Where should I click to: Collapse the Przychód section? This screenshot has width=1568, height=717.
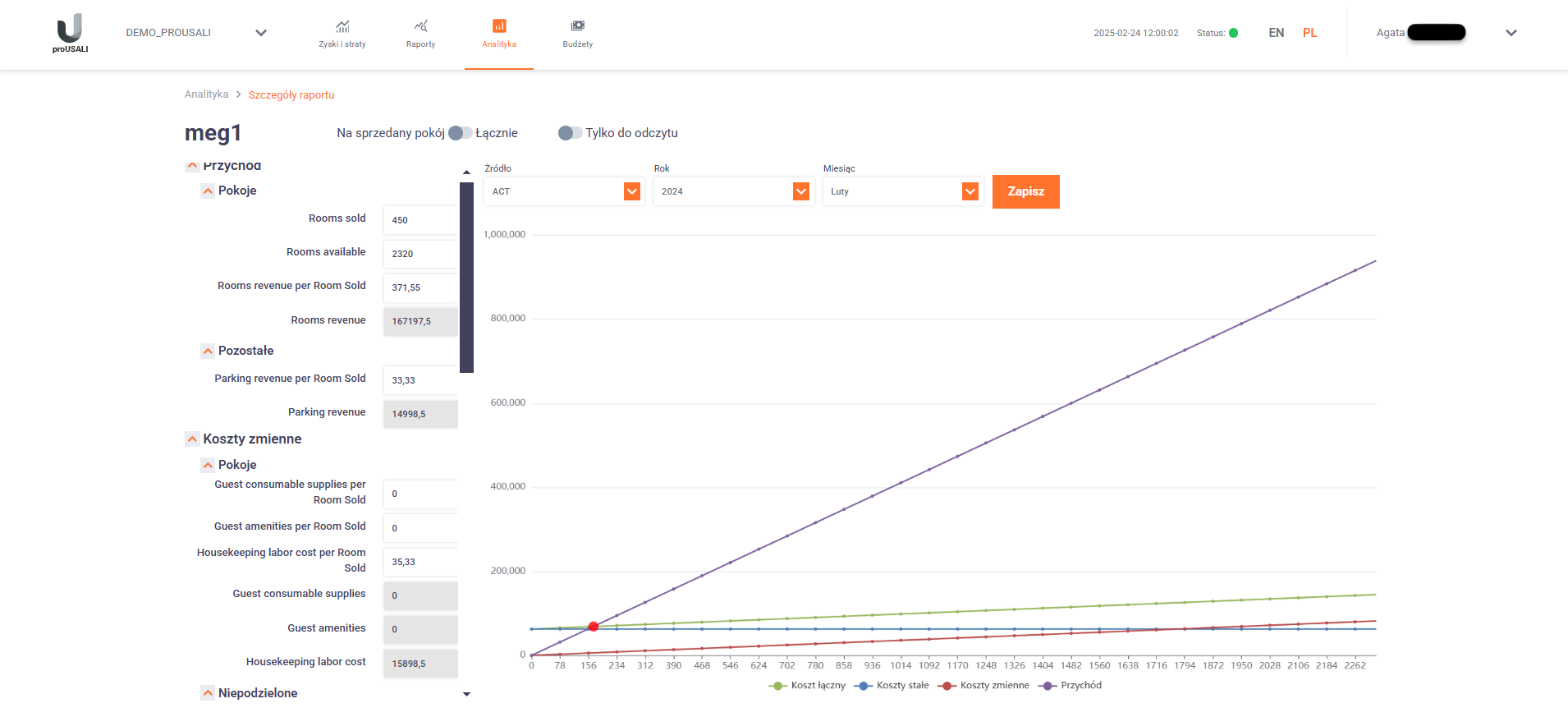pos(192,165)
